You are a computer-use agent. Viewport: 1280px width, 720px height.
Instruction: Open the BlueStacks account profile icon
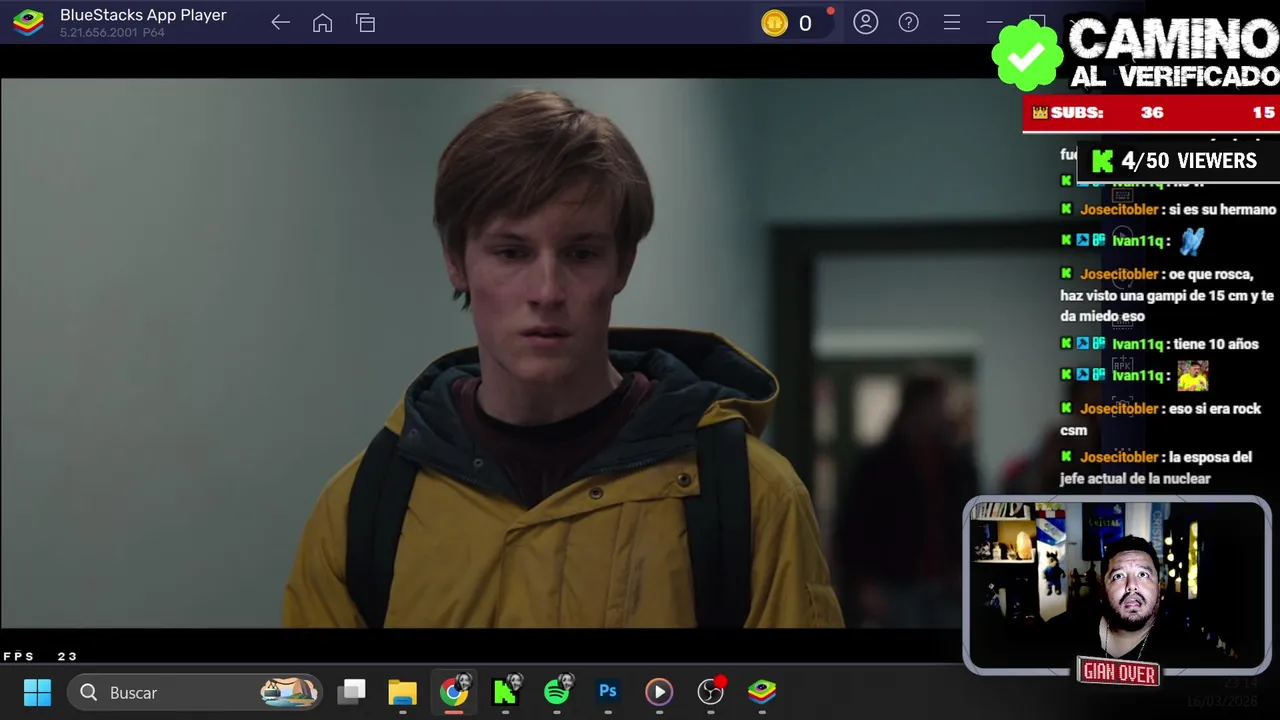point(866,22)
